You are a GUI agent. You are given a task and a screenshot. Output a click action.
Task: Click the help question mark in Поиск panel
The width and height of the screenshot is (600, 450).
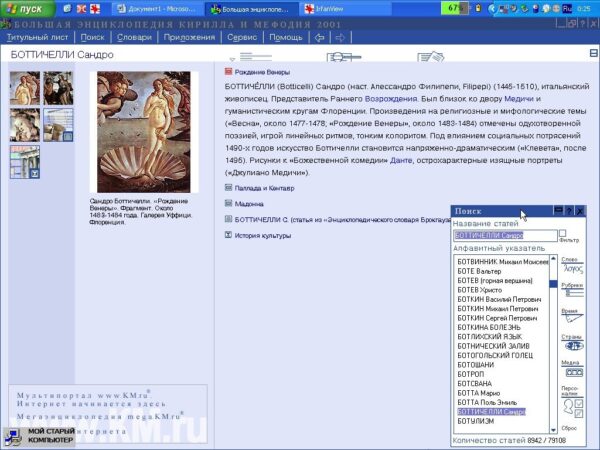[x=569, y=211]
